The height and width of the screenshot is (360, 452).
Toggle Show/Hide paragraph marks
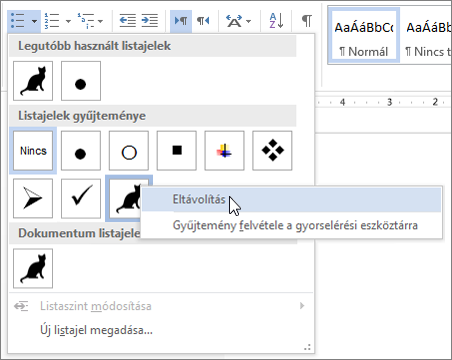[307, 21]
